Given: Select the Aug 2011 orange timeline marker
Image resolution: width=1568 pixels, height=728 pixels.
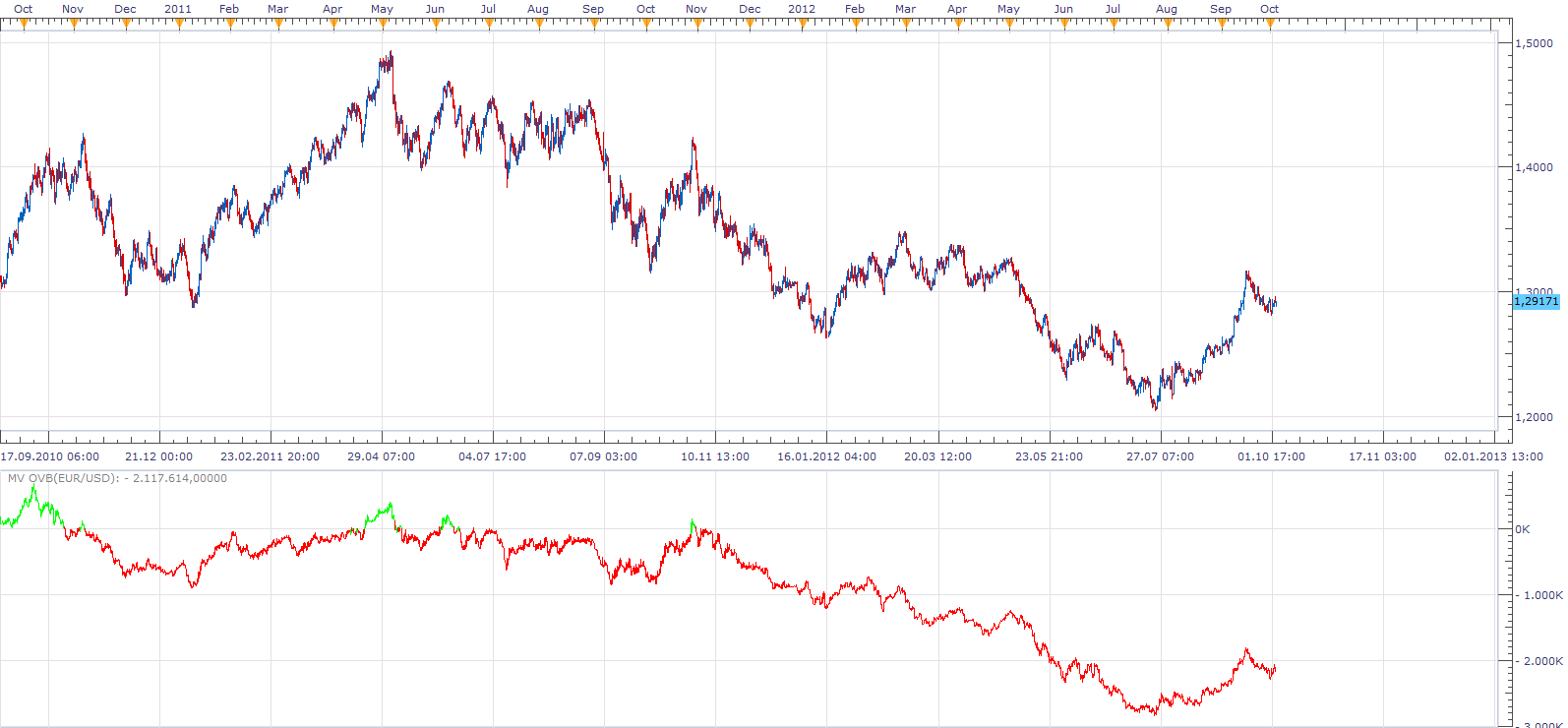Looking at the screenshot, I should coord(539,25).
